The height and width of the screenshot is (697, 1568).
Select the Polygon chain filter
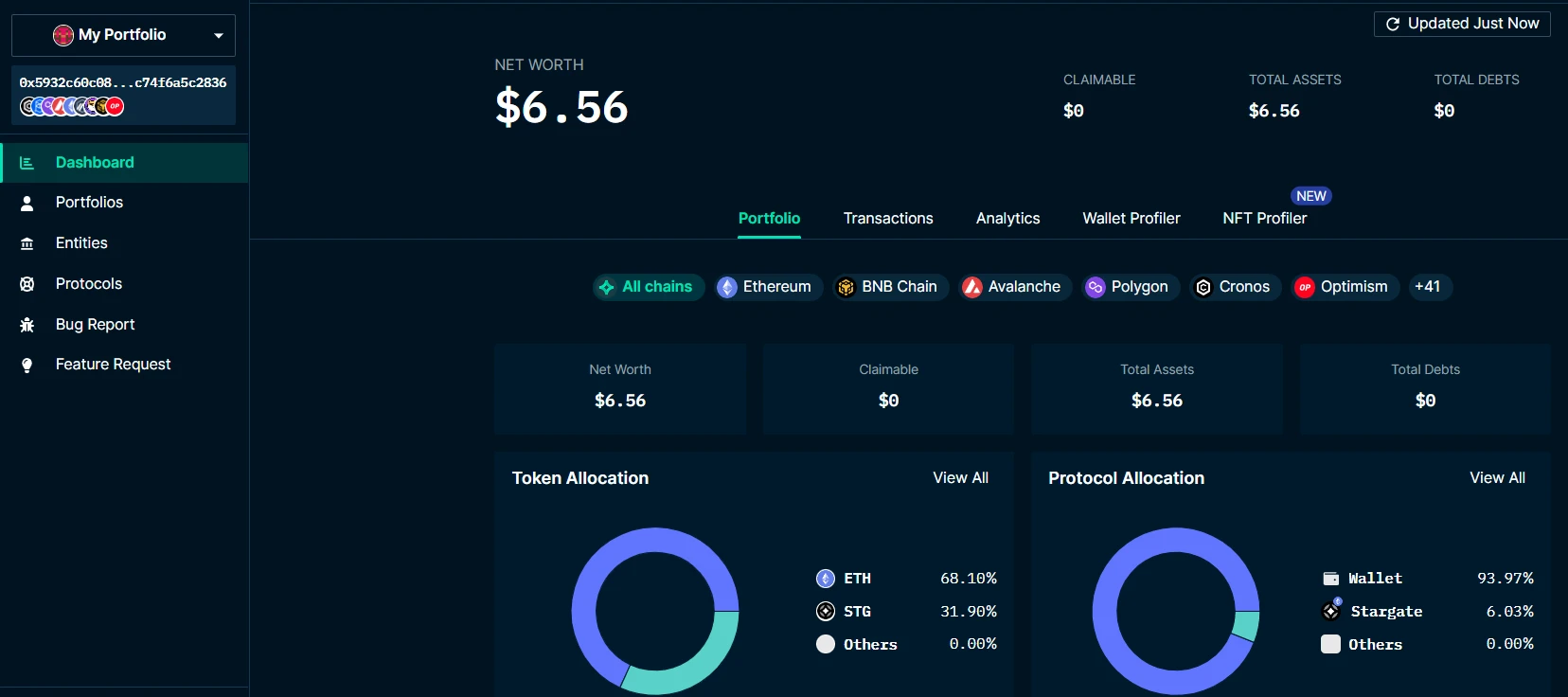(x=1127, y=287)
